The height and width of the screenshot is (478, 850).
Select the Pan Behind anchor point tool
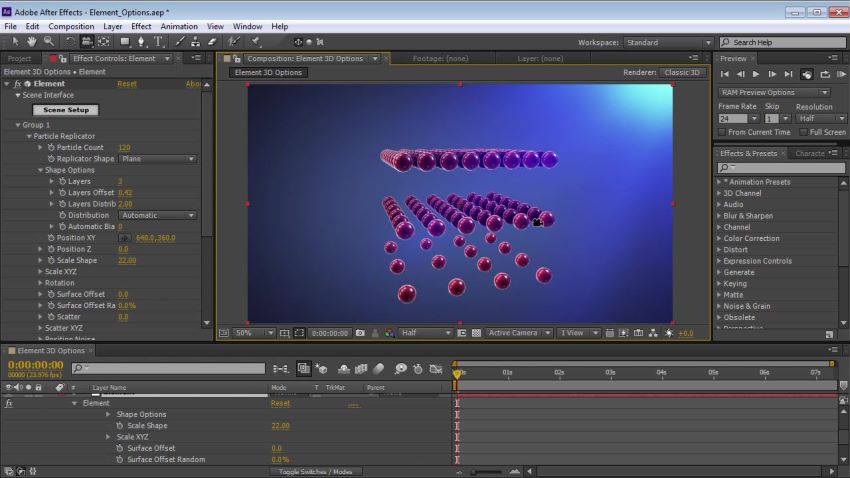click(x=104, y=42)
